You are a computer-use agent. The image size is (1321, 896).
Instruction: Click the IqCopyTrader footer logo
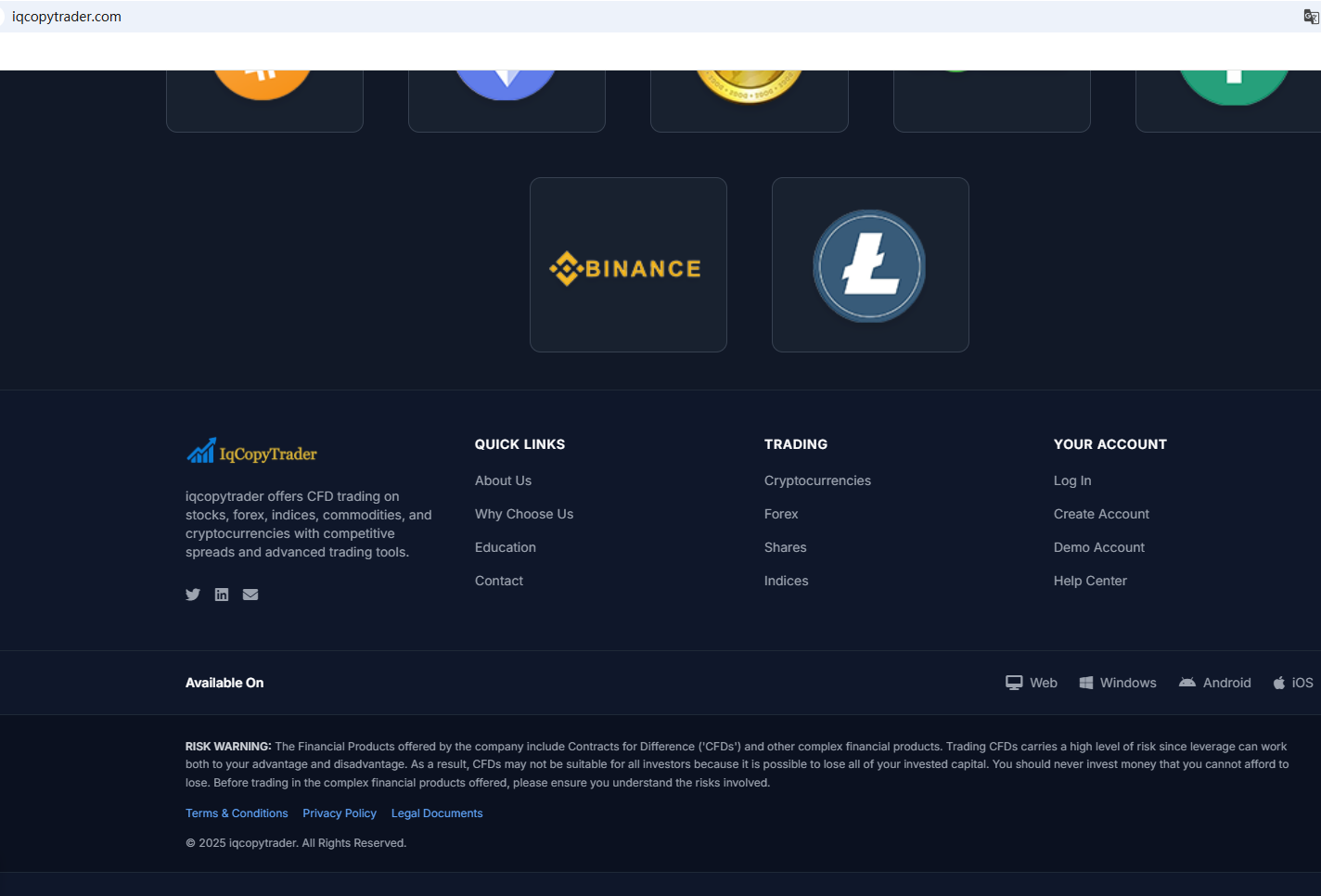coord(251,452)
